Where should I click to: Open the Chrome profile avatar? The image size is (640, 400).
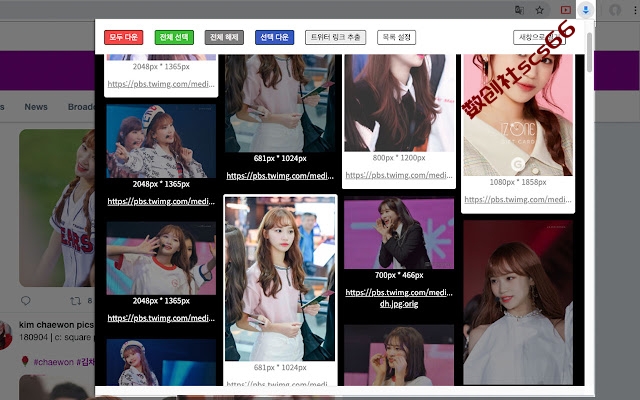click(x=615, y=10)
